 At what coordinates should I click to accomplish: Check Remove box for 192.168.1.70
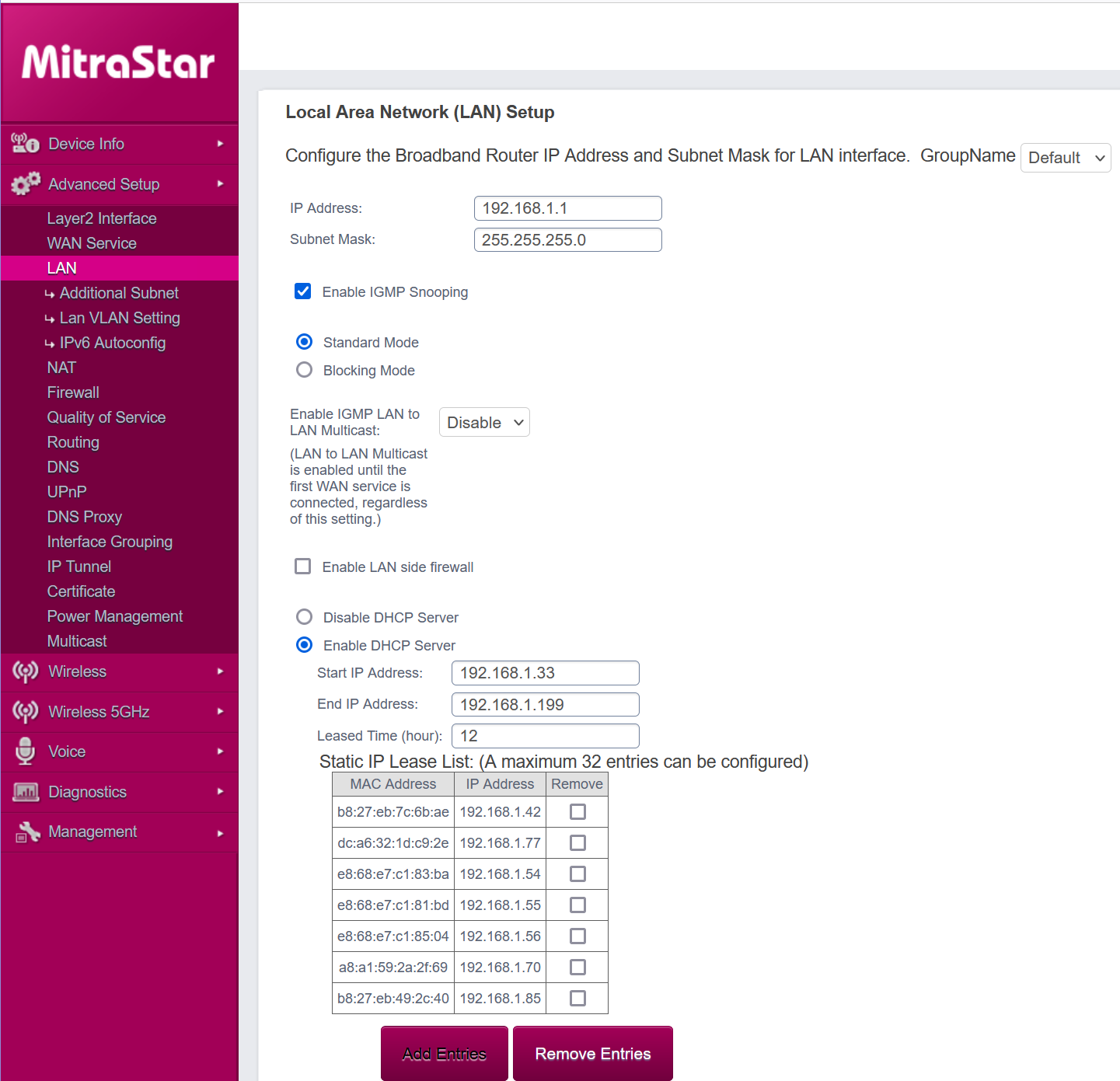(x=577, y=968)
